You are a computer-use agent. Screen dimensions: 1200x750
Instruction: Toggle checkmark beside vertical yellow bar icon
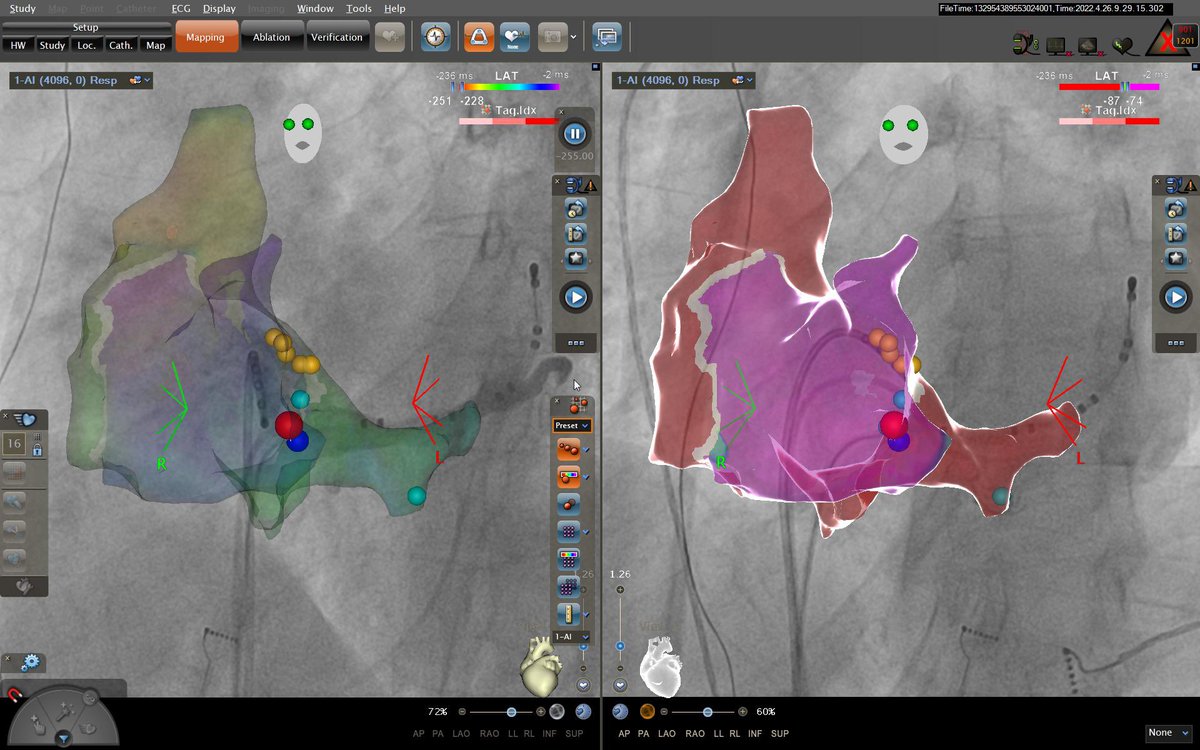point(586,613)
